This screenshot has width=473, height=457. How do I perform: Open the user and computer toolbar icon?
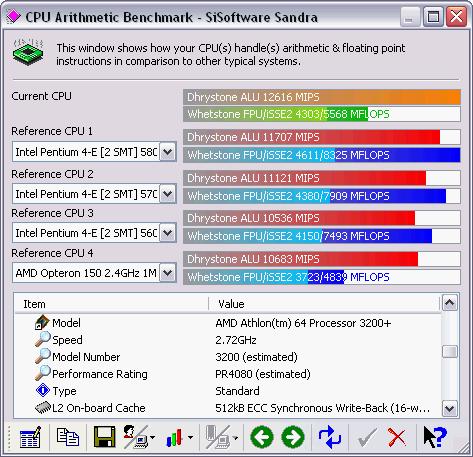[x=136, y=437]
